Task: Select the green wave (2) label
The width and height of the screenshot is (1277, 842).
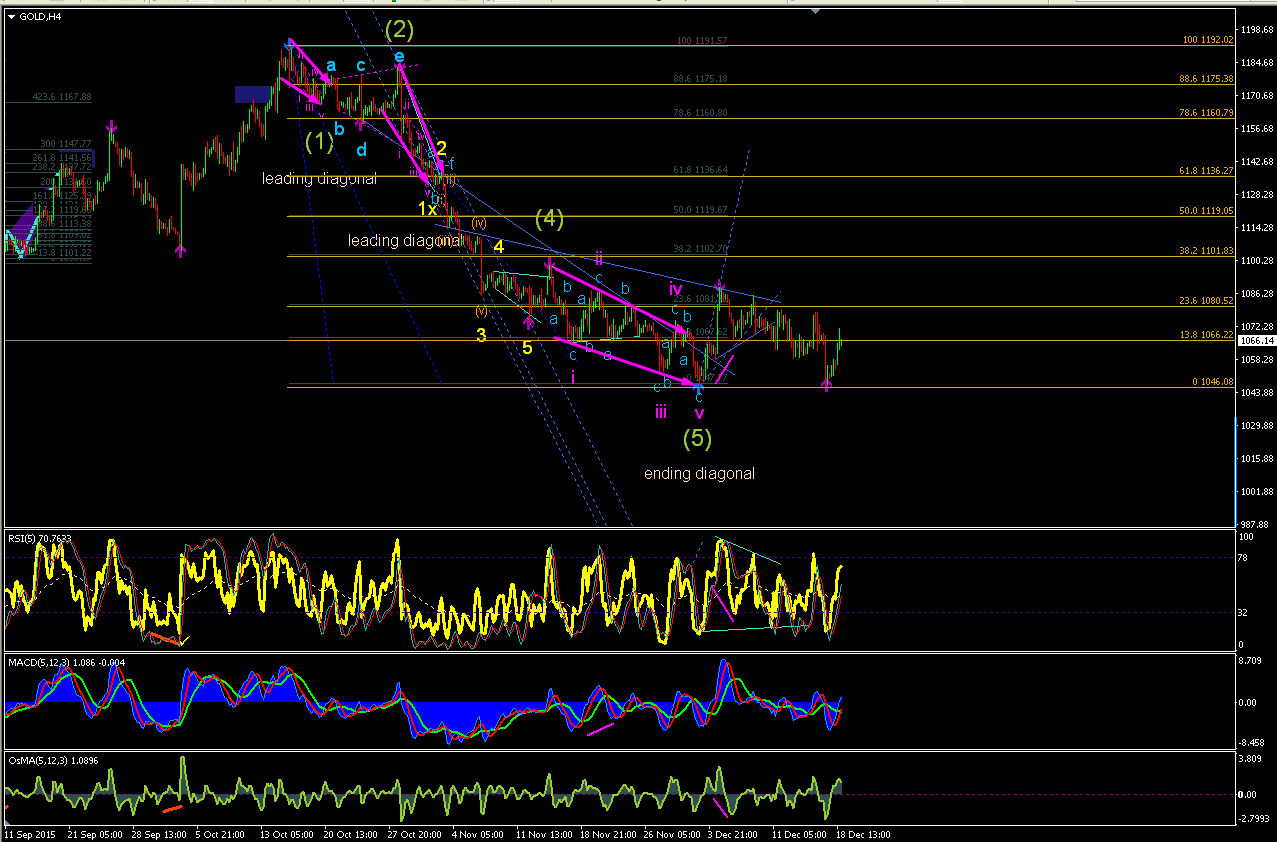Action: point(399,30)
